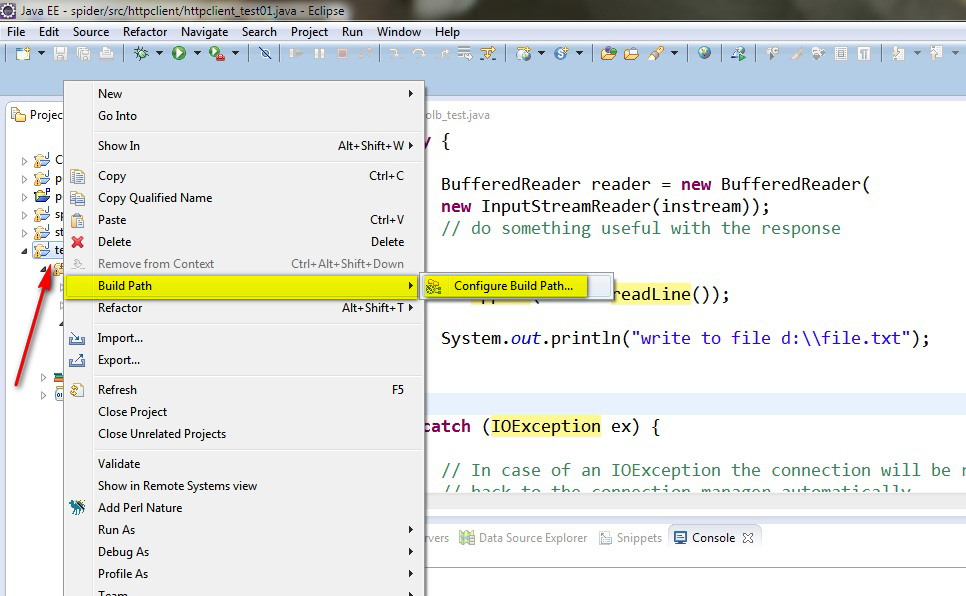Select Show In submenu entry
966x596 pixels.
(x=244, y=145)
